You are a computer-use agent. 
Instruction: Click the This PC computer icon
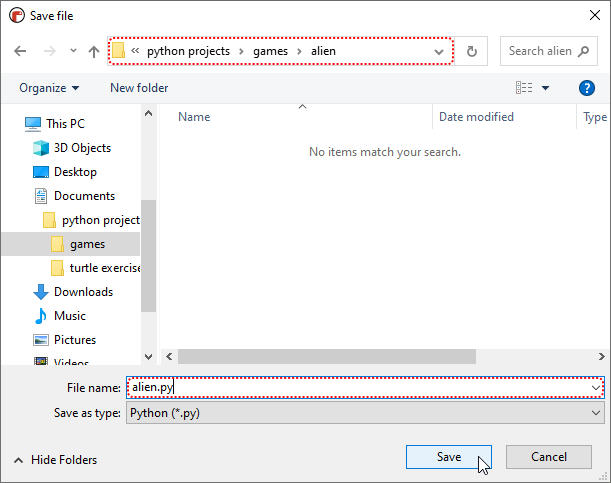pos(33,124)
